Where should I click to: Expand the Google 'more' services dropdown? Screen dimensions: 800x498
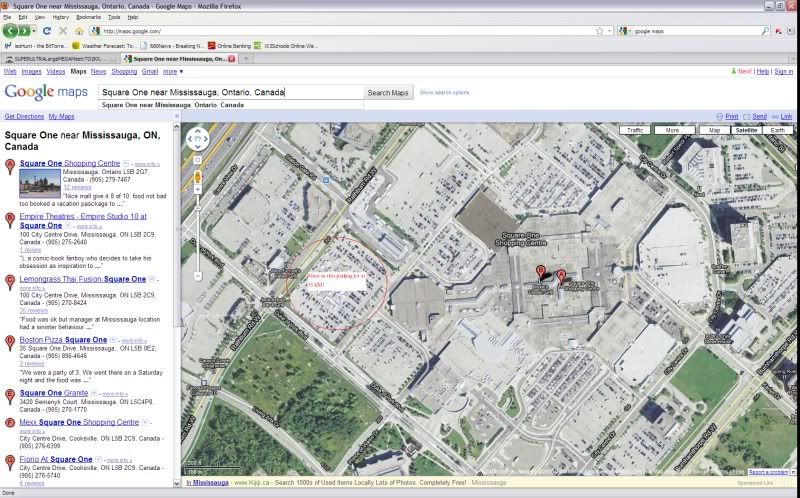click(173, 72)
